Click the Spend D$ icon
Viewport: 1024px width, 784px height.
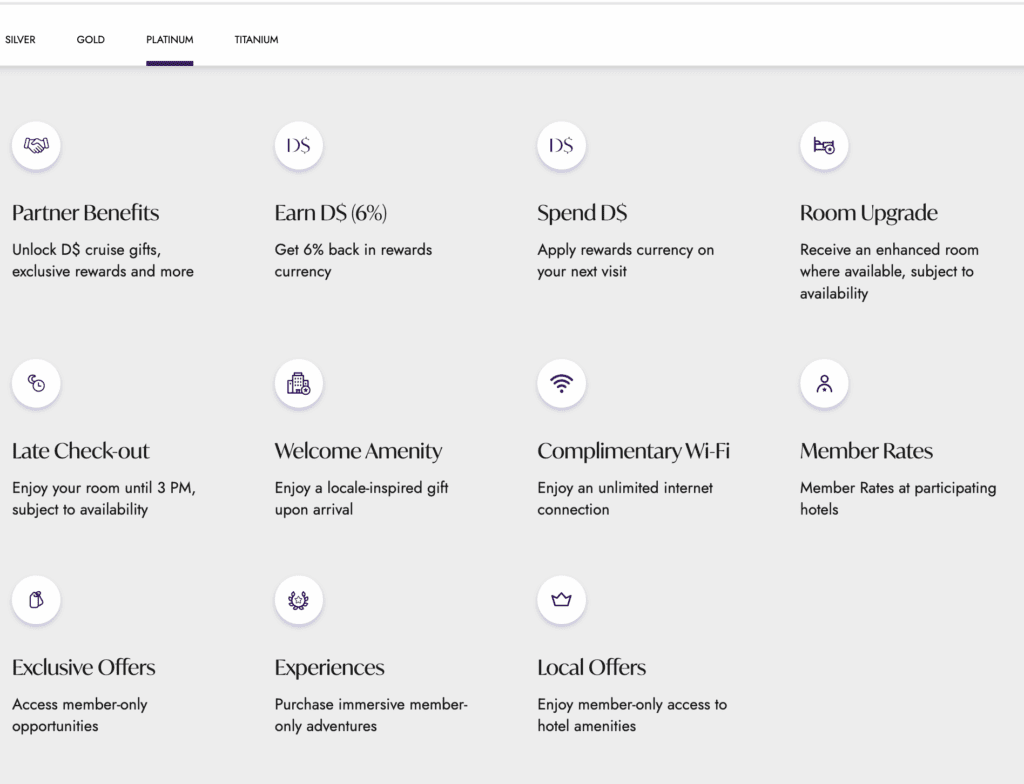(x=561, y=145)
